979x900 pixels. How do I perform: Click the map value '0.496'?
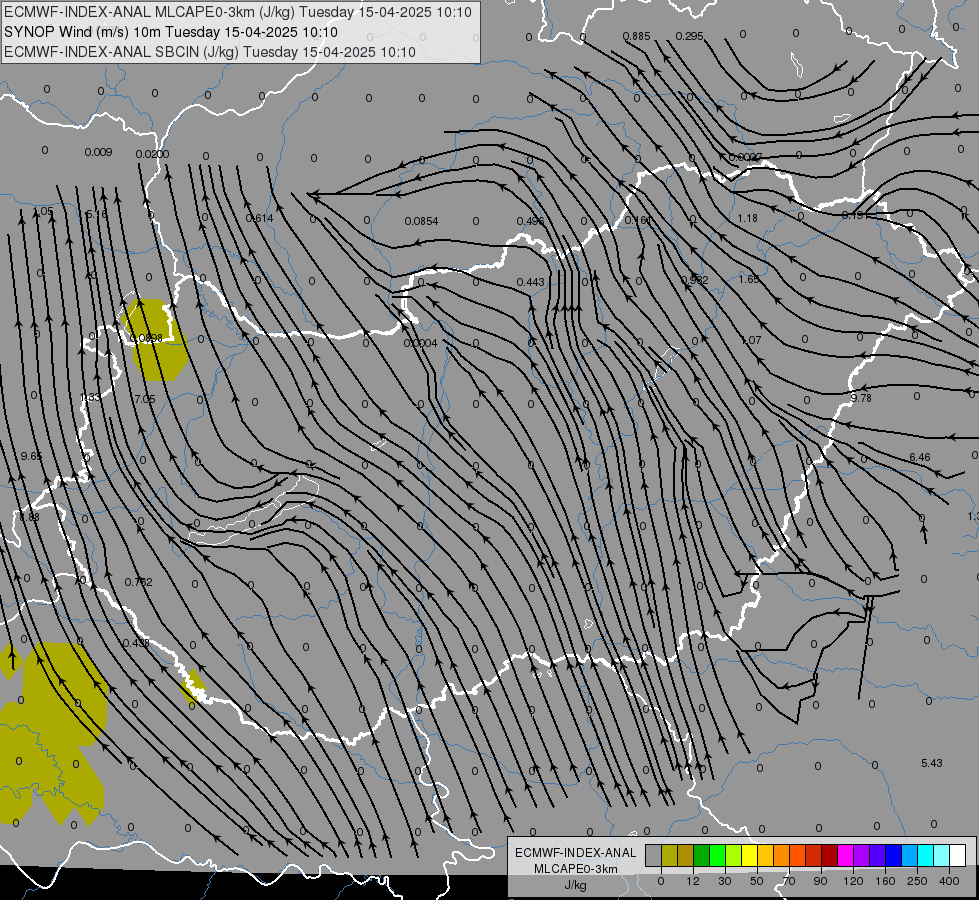tap(530, 221)
